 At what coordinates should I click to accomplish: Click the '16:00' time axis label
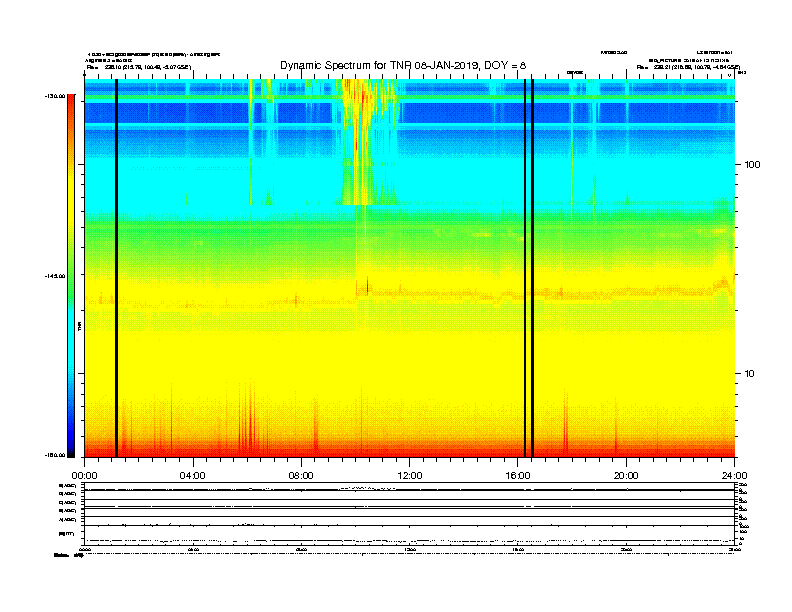518,476
